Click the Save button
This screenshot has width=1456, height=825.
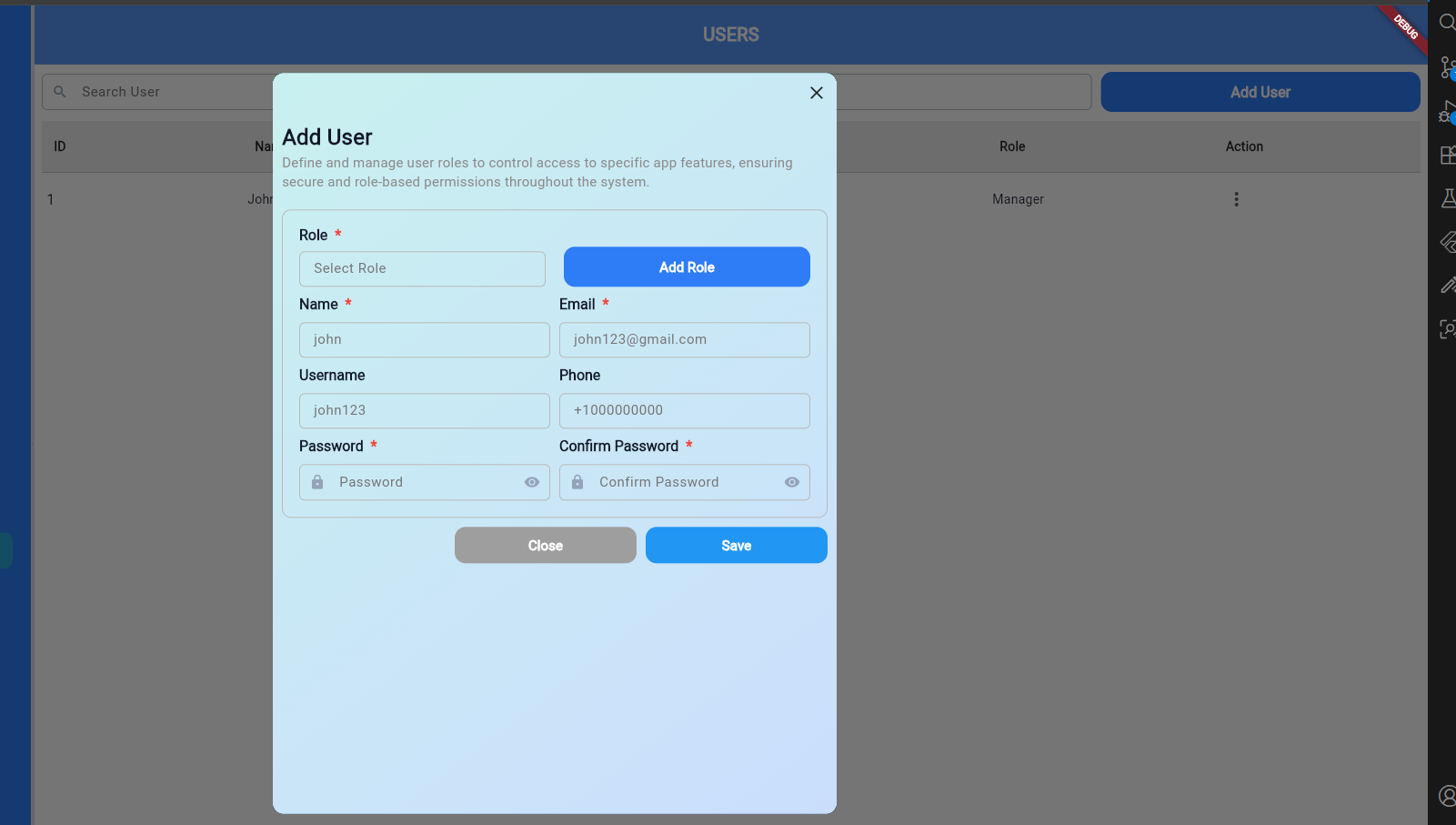pyautogui.click(x=736, y=546)
